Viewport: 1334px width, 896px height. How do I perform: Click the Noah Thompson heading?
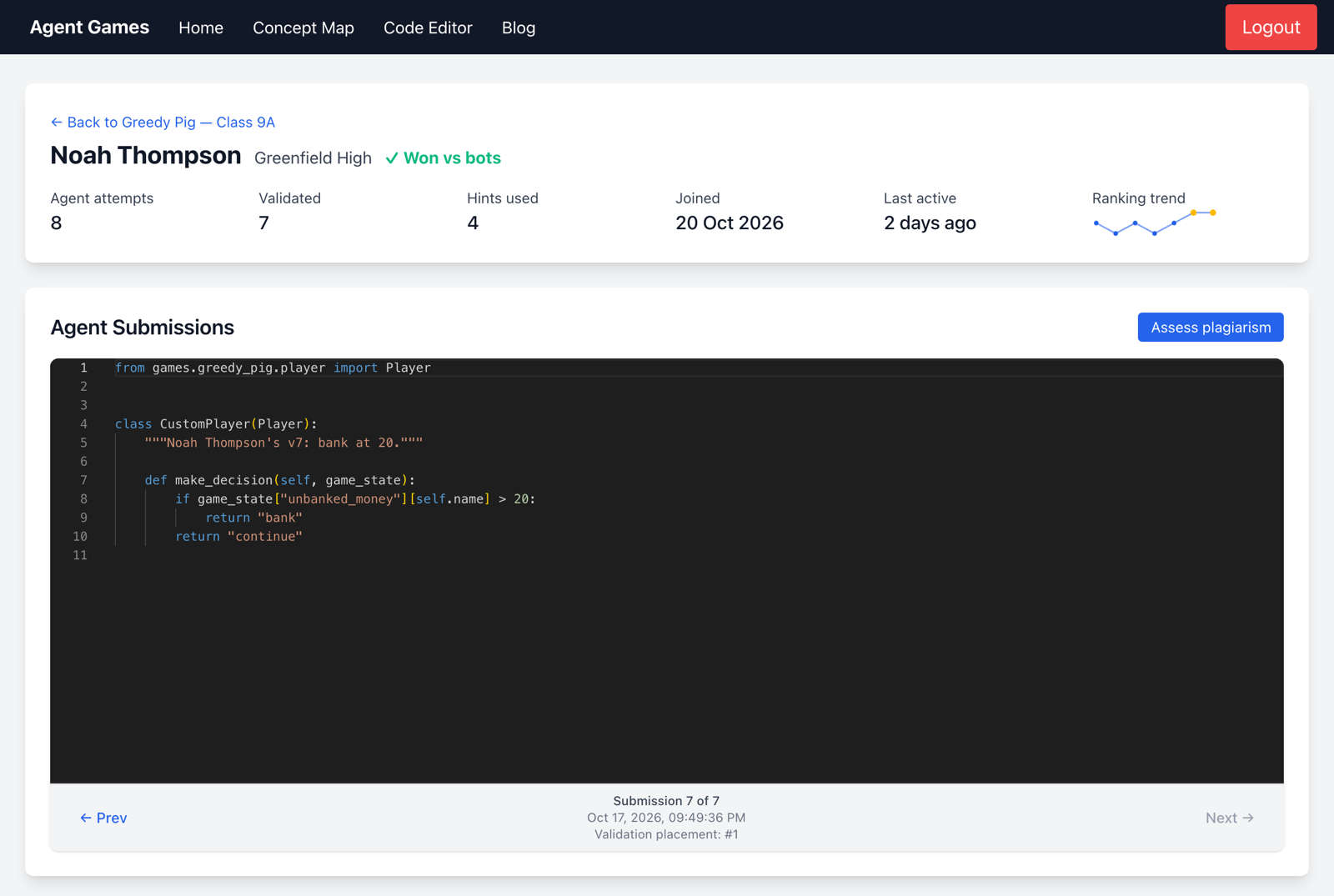146,156
